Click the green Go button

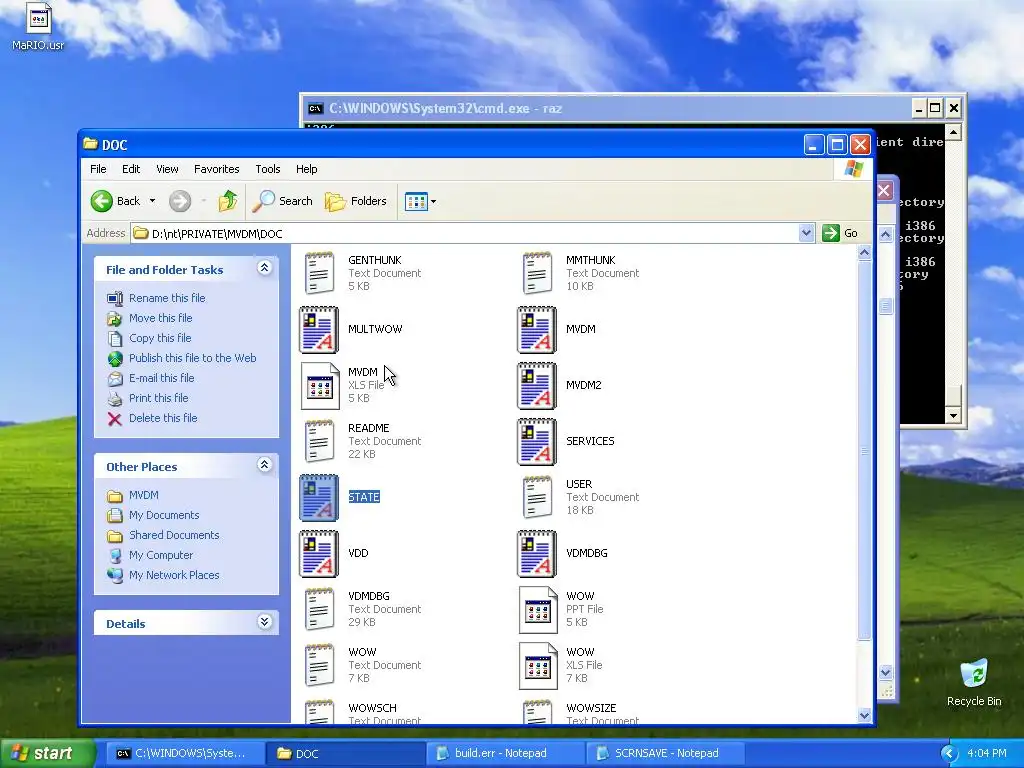pos(840,233)
